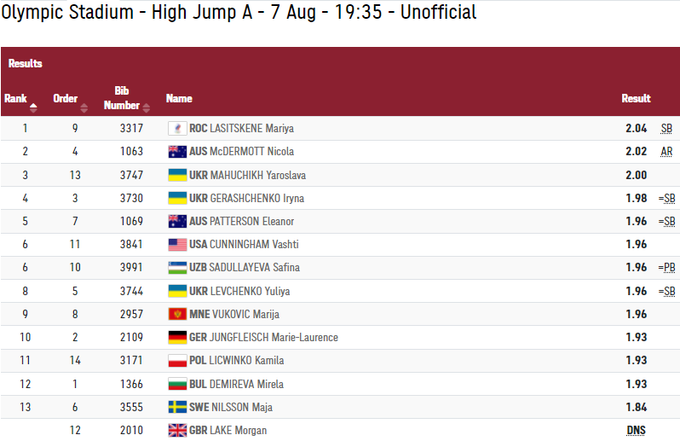Click Great Britain flag beside Lake Morgan
Screen dimensions: 680x441
coord(177,430)
